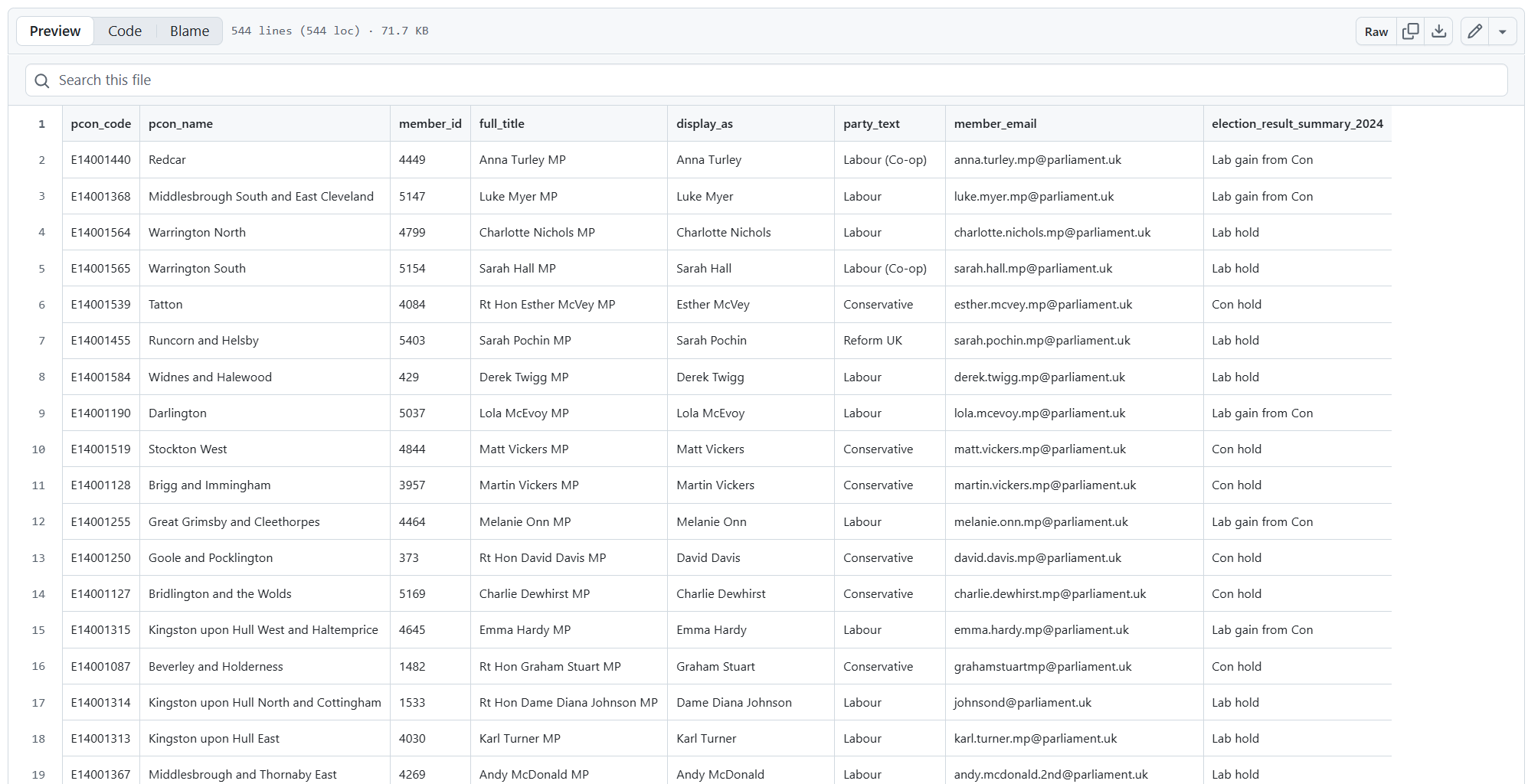1528x784 pixels.
Task: Click johnsond@parliament.uk email cell
Action: pyautogui.click(x=1075, y=702)
